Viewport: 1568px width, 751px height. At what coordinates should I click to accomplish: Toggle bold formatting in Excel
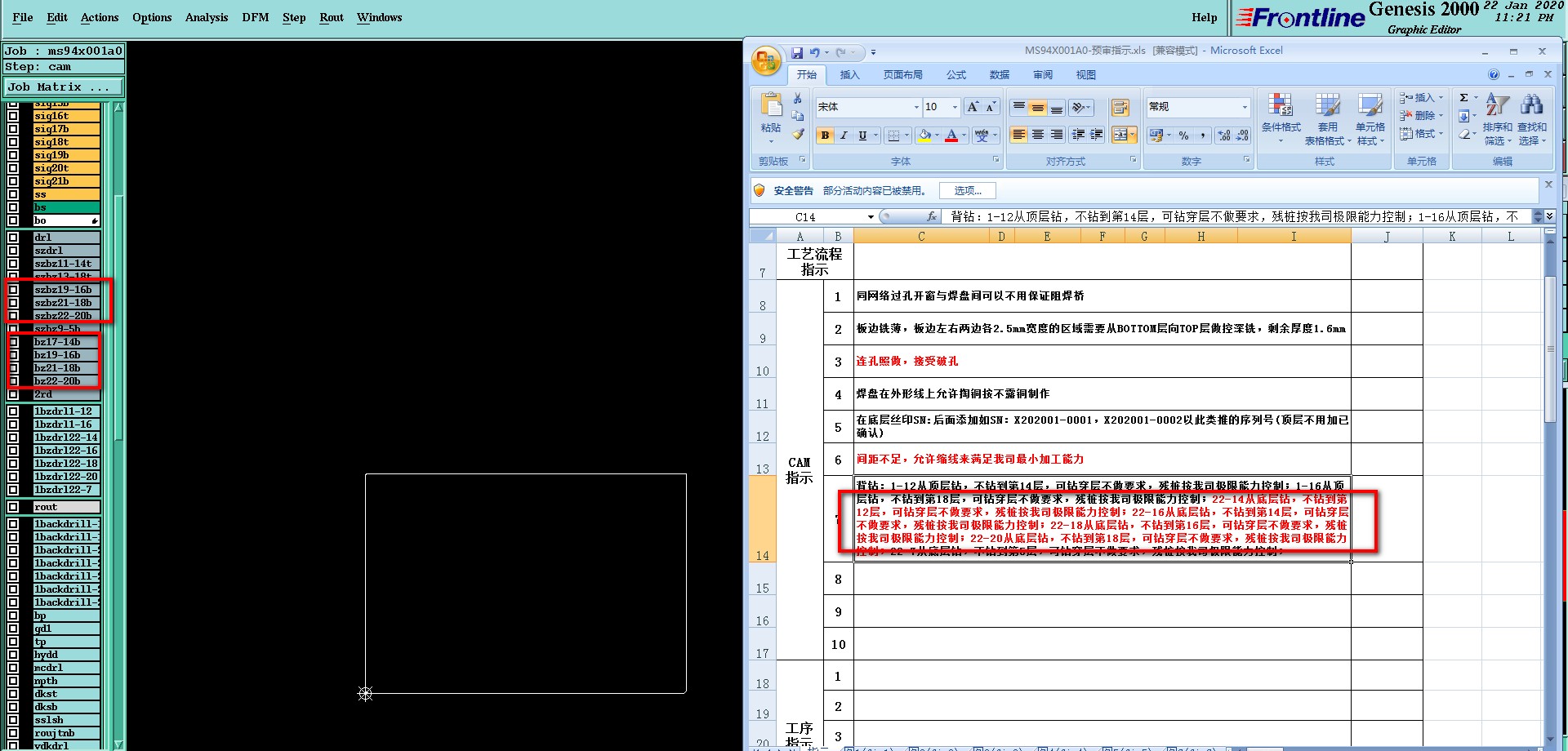[x=825, y=136]
